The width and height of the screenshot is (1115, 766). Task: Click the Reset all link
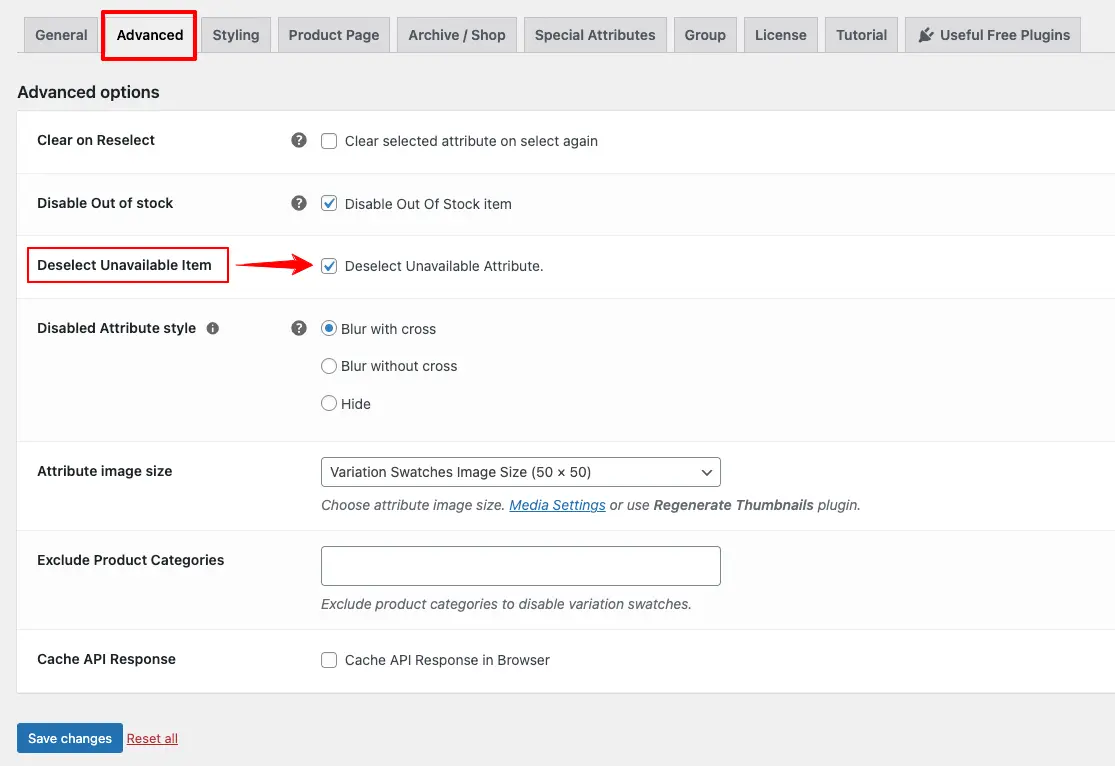[x=152, y=739]
